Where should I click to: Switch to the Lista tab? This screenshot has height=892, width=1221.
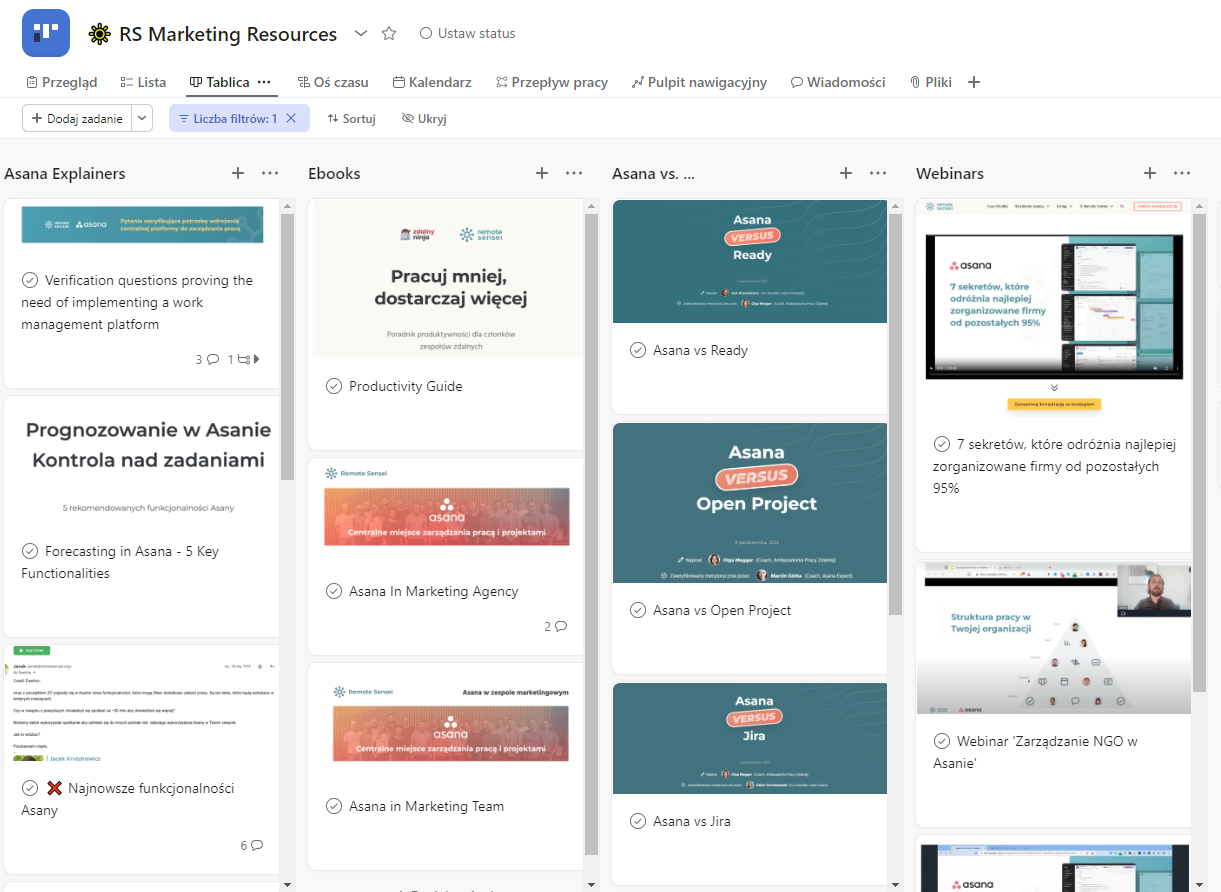click(143, 82)
